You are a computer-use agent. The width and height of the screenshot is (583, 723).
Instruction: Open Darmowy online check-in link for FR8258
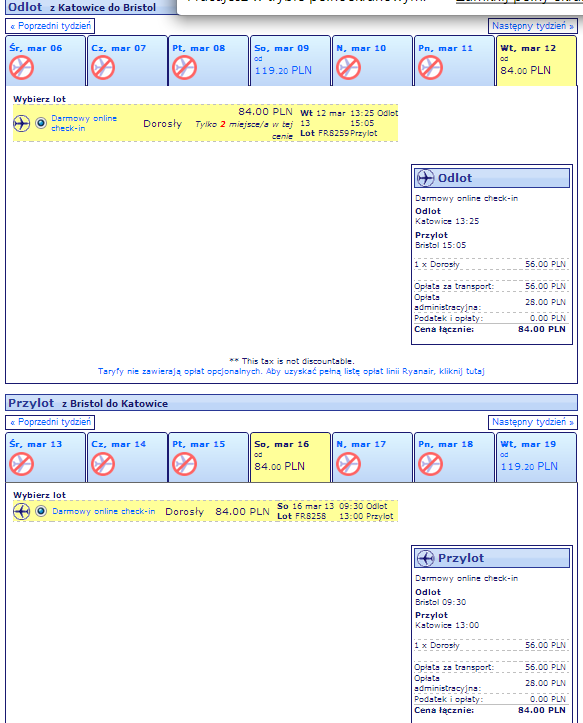104,511
